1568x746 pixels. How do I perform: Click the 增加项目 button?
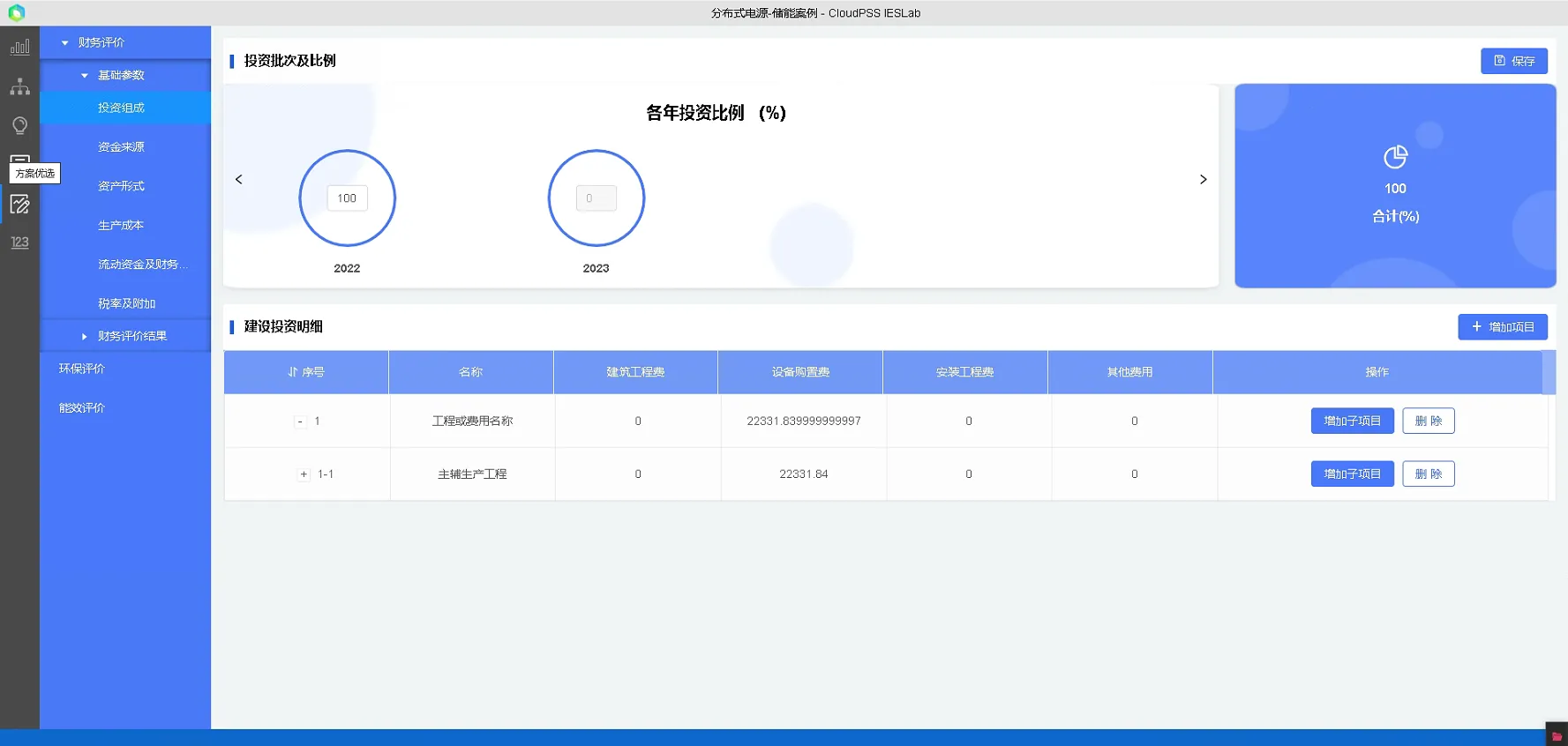pyautogui.click(x=1502, y=326)
